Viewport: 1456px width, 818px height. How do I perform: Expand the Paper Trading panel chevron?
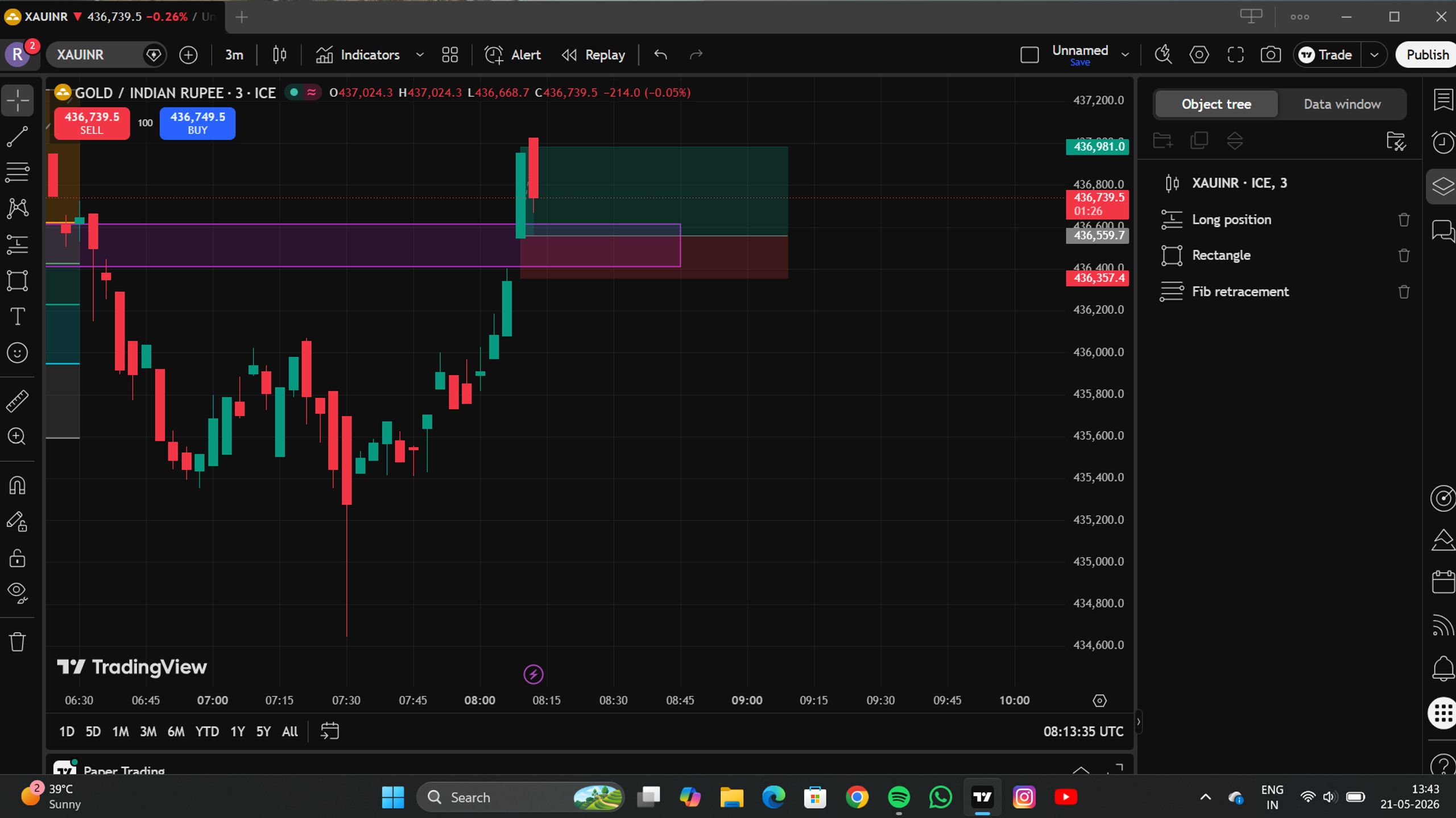(1081, 770)
